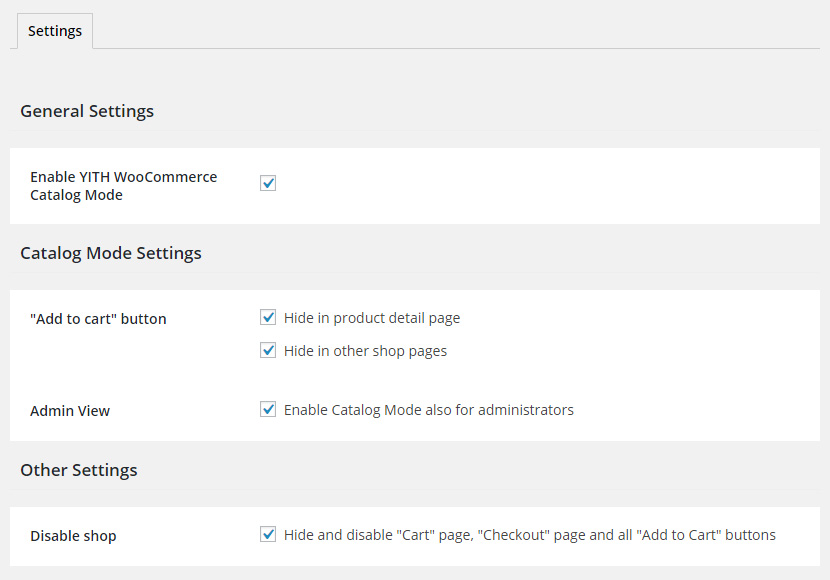This screenshot has height=580, width=830.
Task: Uncheck the Disable shop checkbox
Action: [x=268, y=534]
